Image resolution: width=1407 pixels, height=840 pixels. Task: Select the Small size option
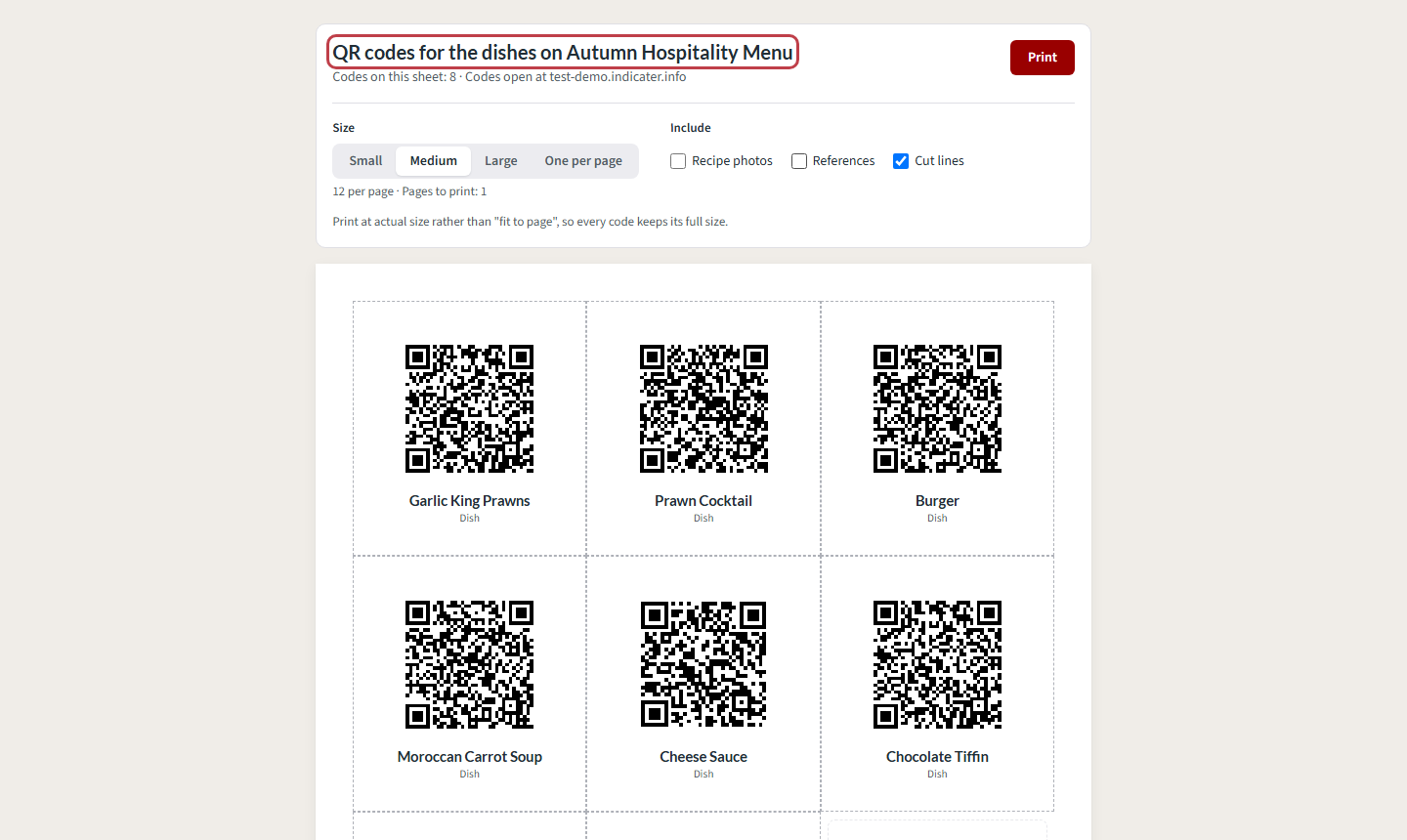365,161
